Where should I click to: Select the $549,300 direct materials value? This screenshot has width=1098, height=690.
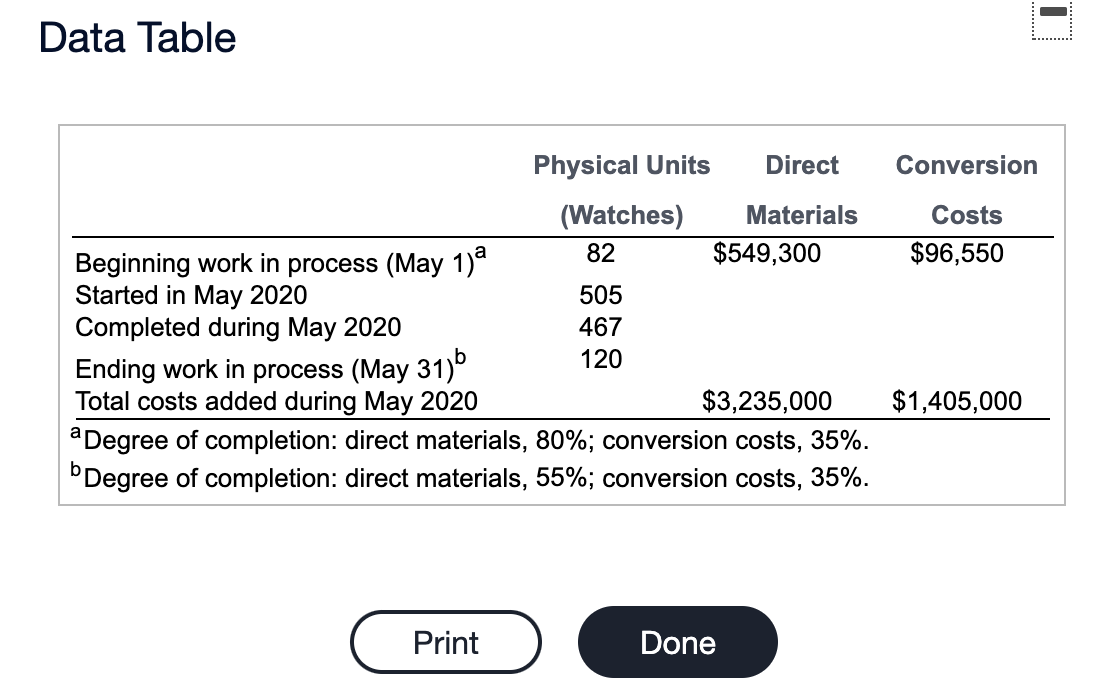pyautogui.click(x=768, y=253)
